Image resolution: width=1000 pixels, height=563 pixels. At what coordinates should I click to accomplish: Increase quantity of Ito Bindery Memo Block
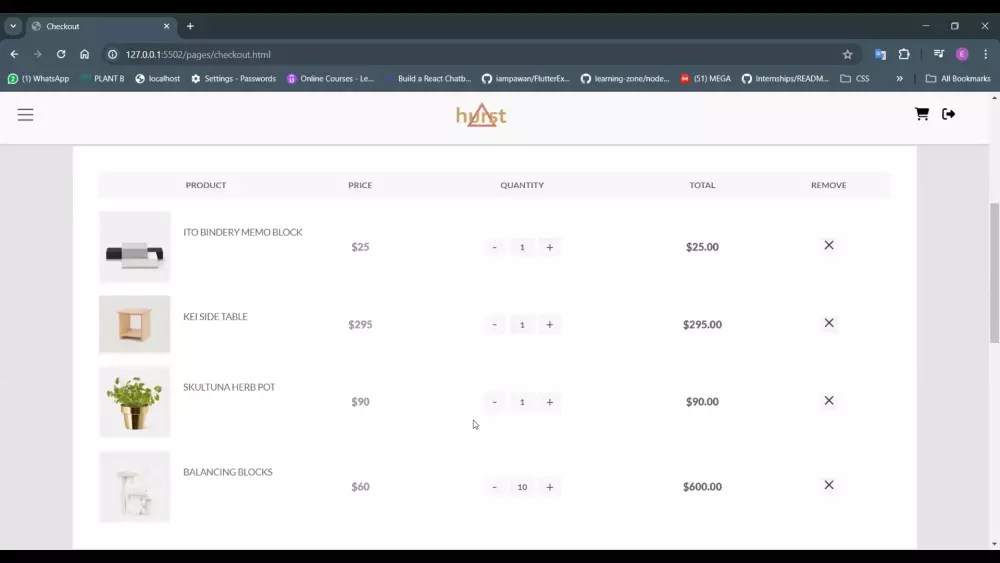[550, 247]
